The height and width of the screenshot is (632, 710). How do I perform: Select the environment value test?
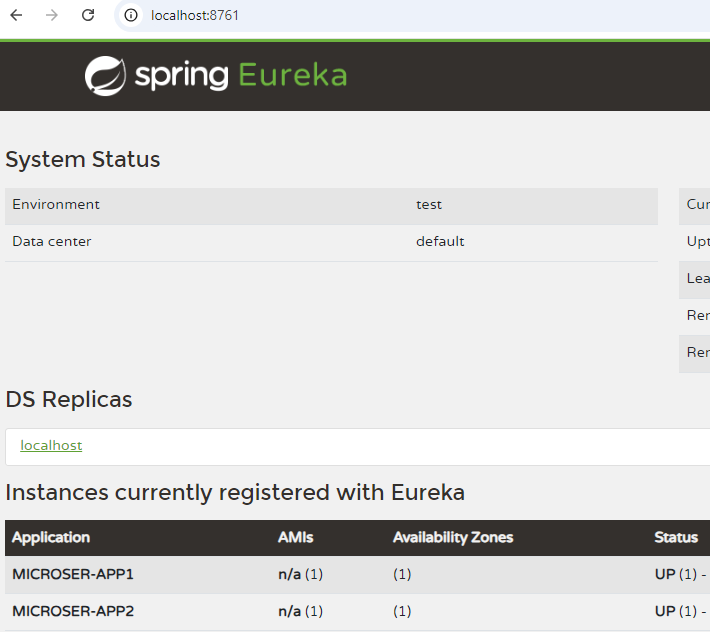pos(429,205)
